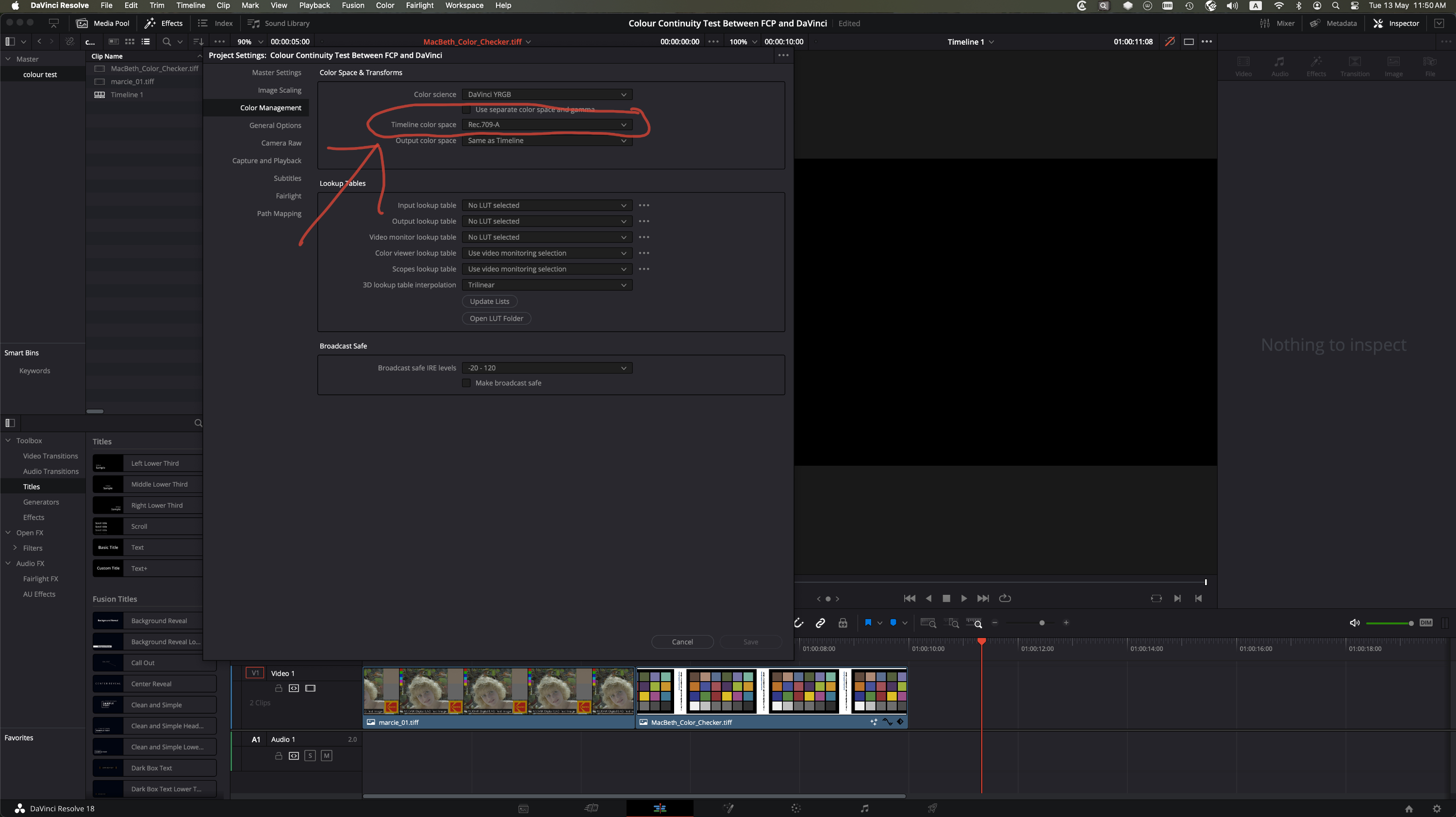Open the Workspace menu

464,6
